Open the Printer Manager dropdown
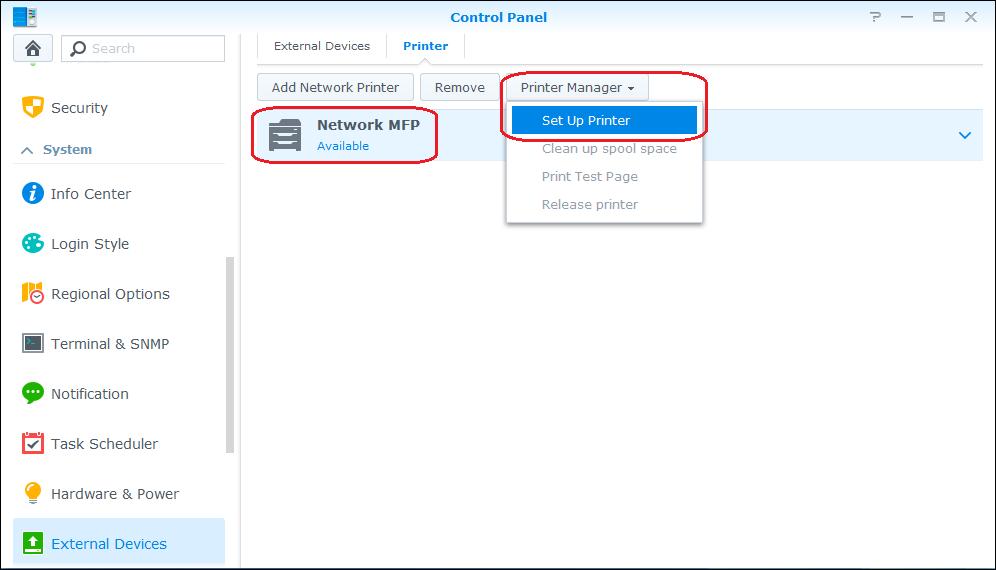 coord(577,88)
